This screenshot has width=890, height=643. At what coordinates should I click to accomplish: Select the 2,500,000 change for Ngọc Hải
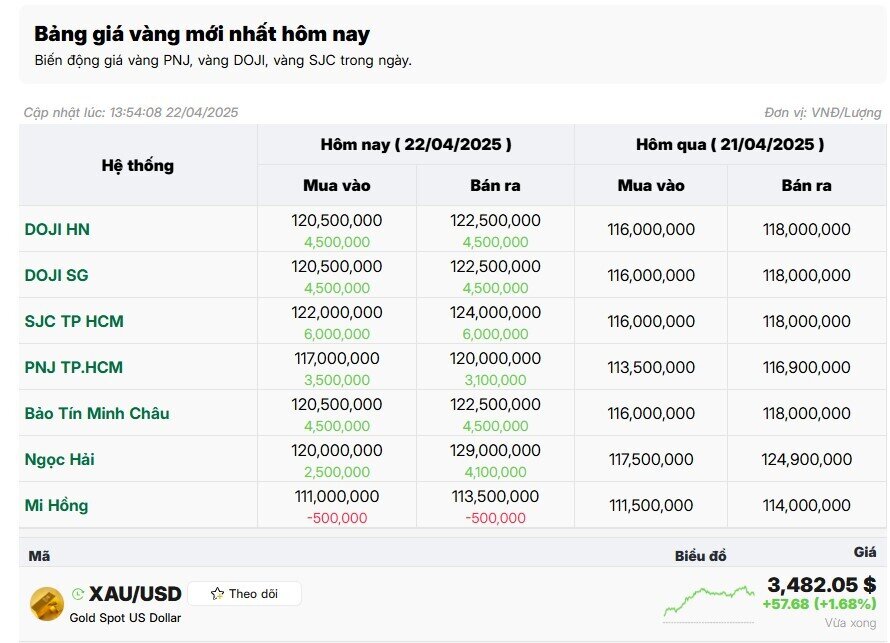[x=337, y=472]
